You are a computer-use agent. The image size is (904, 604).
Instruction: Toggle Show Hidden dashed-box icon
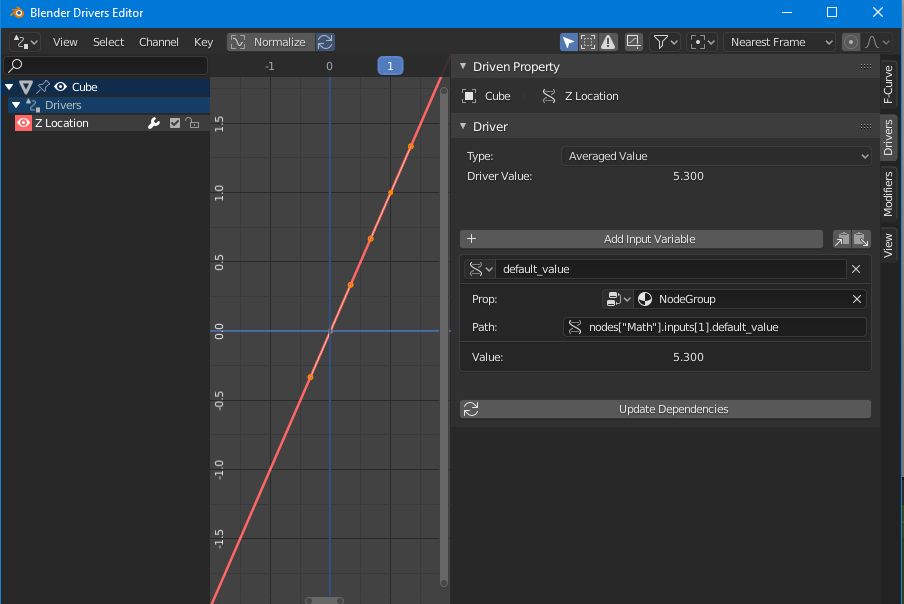click(588, 42)
